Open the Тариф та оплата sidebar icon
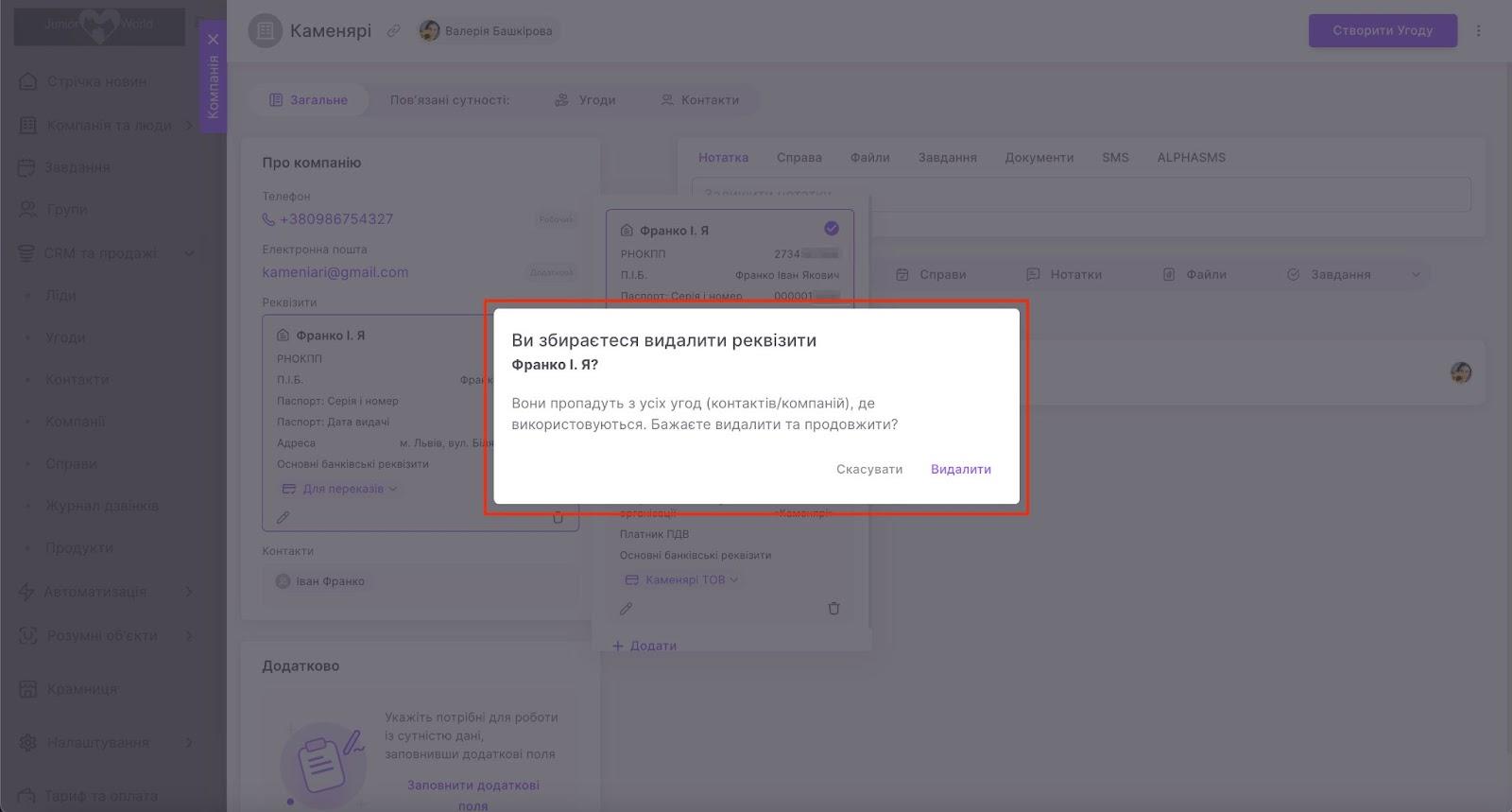Viewport: 1512px width, 812px height. coord(28,796)
